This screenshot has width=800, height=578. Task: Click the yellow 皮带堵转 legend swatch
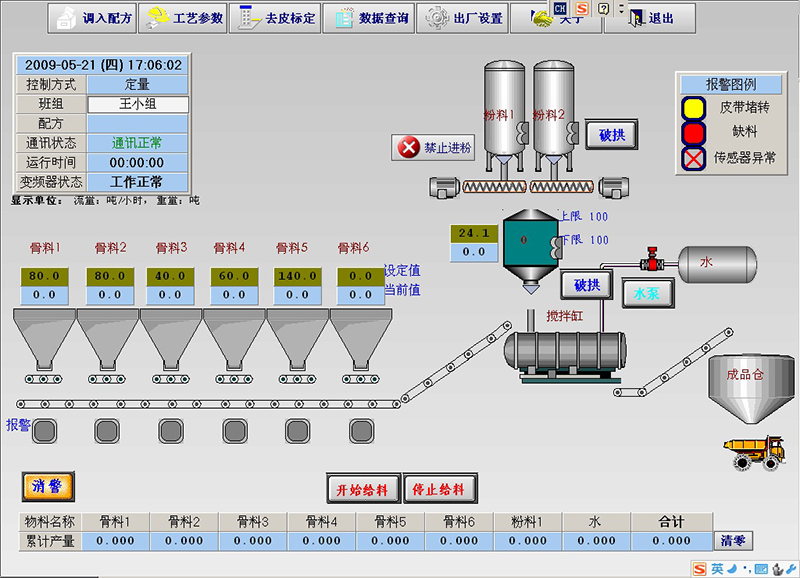[x=692, y=108]
